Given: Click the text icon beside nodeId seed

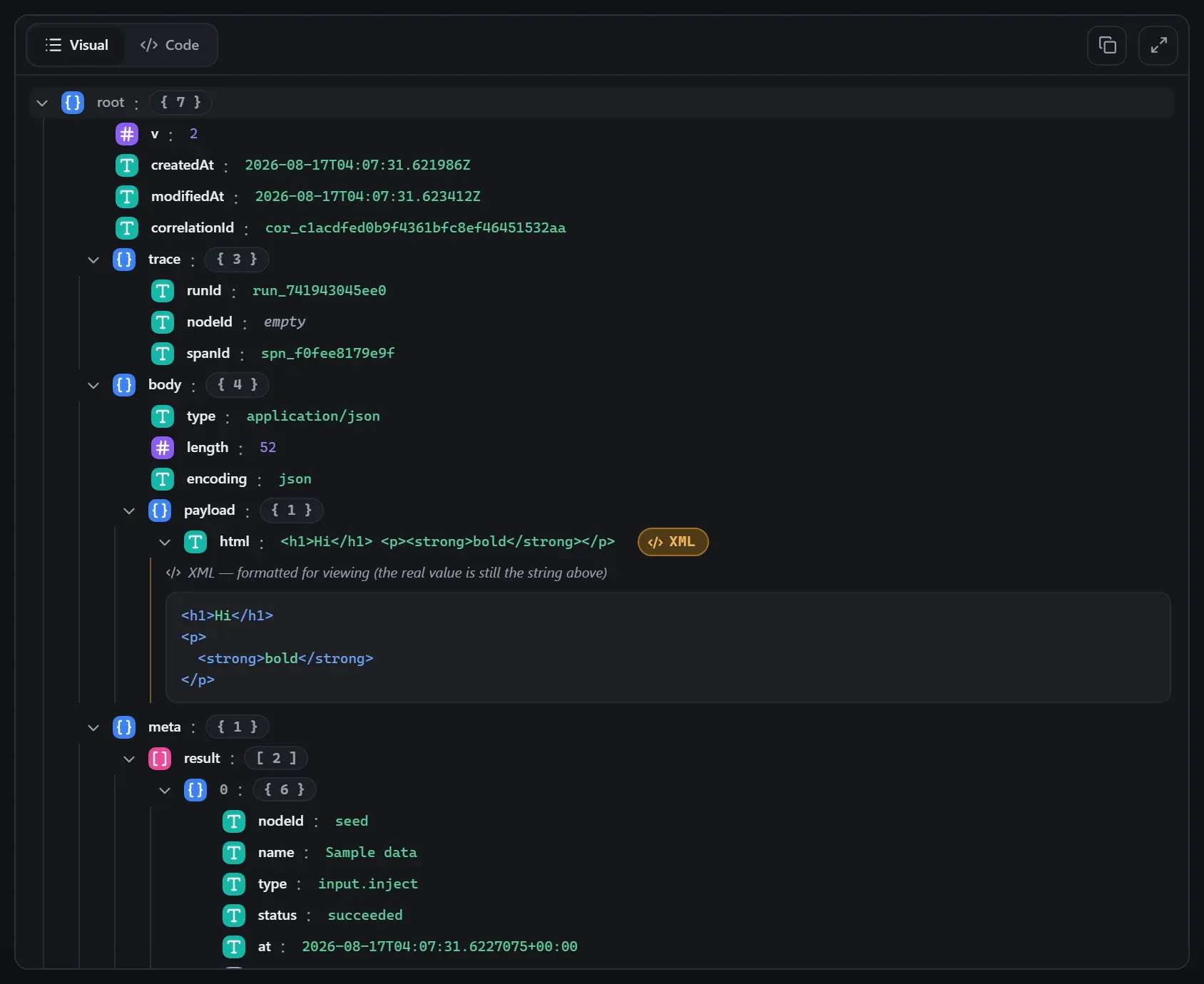Looking at the screenshot, I should click(x=234, y=821).
